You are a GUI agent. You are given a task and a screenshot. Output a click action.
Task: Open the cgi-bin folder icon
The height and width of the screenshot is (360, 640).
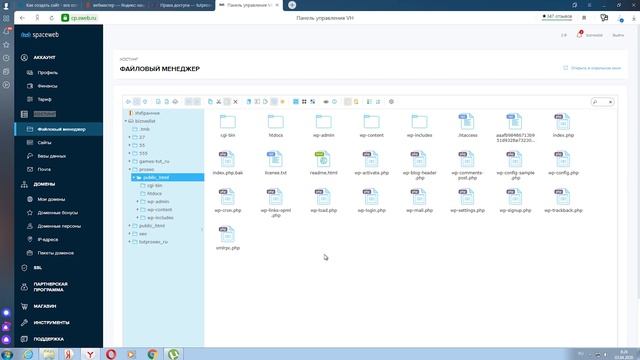[x=228, y=122]
